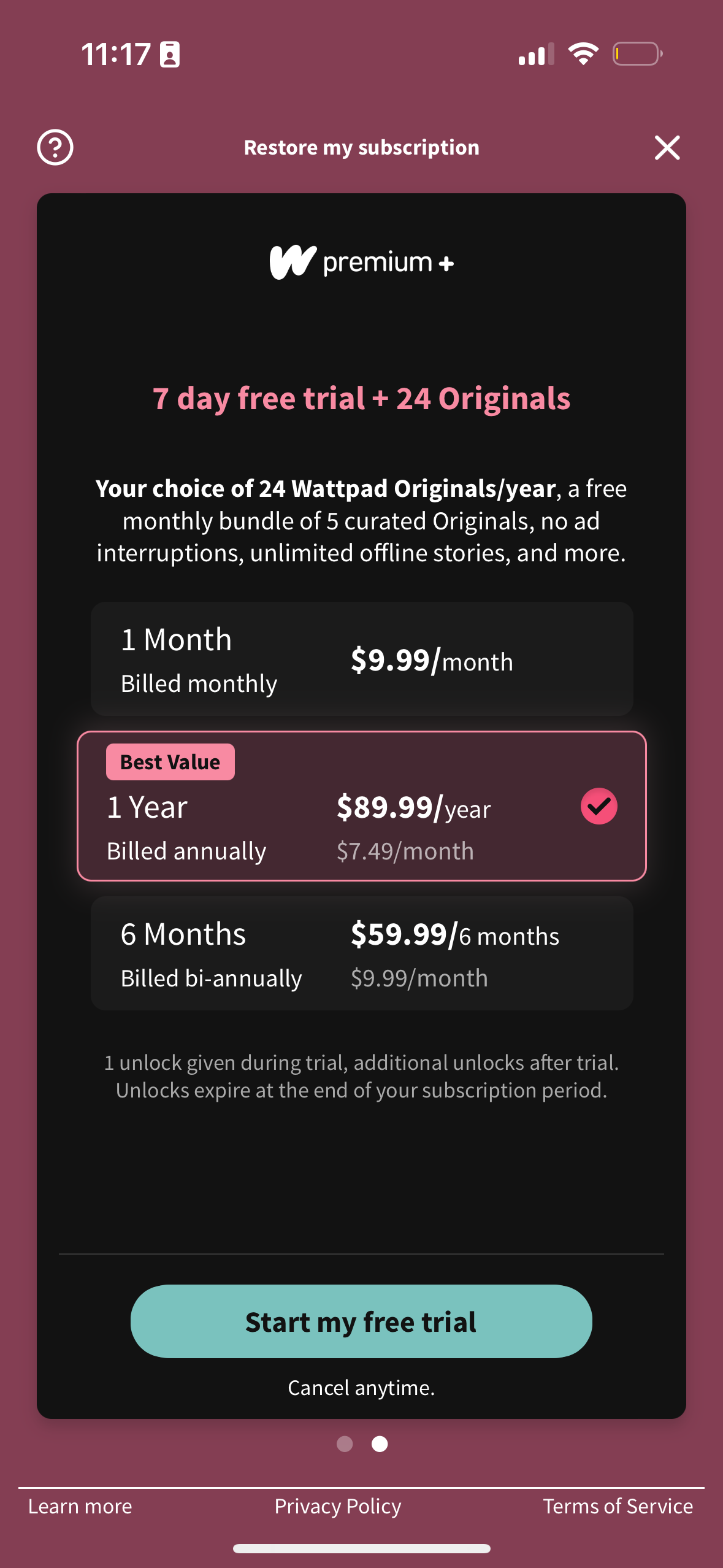Tap the Wattpad premium+ logo
This screenshot has width=723, height=1568.
pyautogui.click(x=362, y=263)
